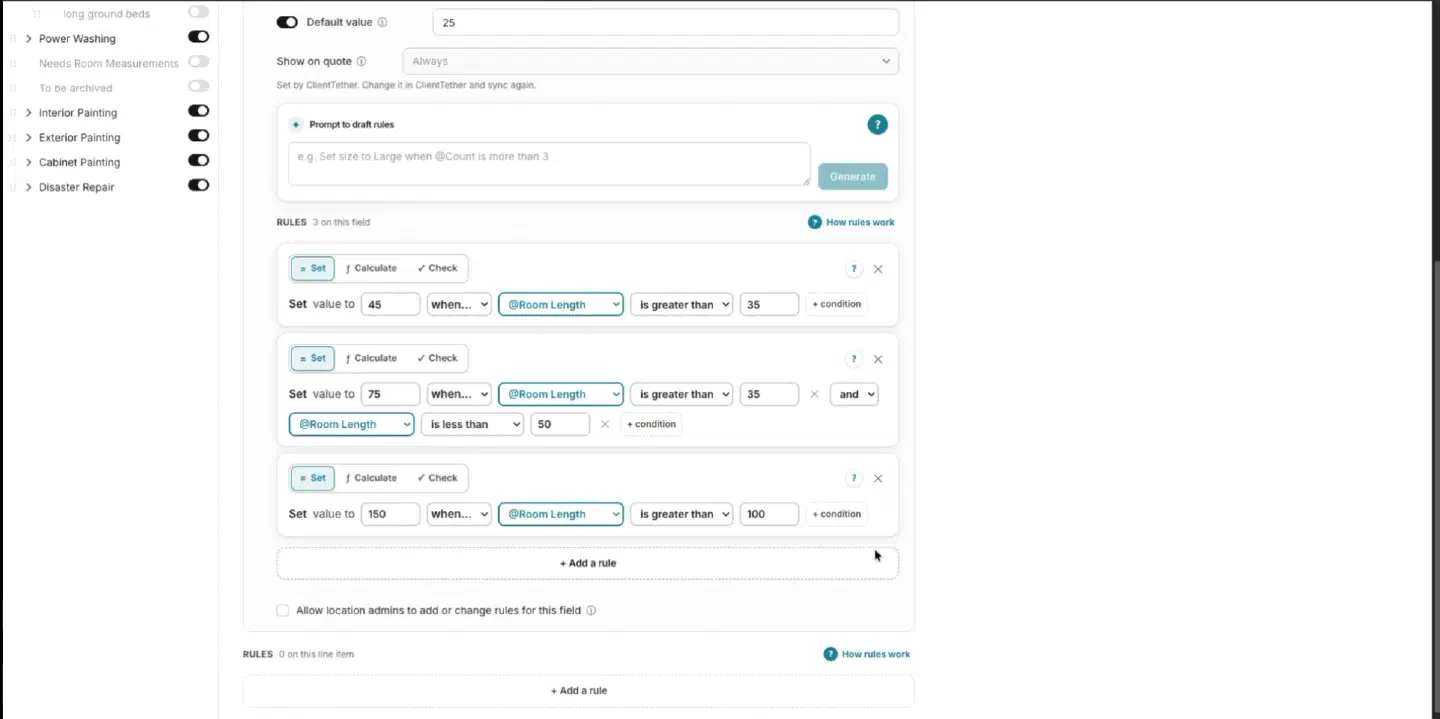Delete the rule that sets value to 150
The width and height of the screenshot is (1440, 719).
point(878,479)
